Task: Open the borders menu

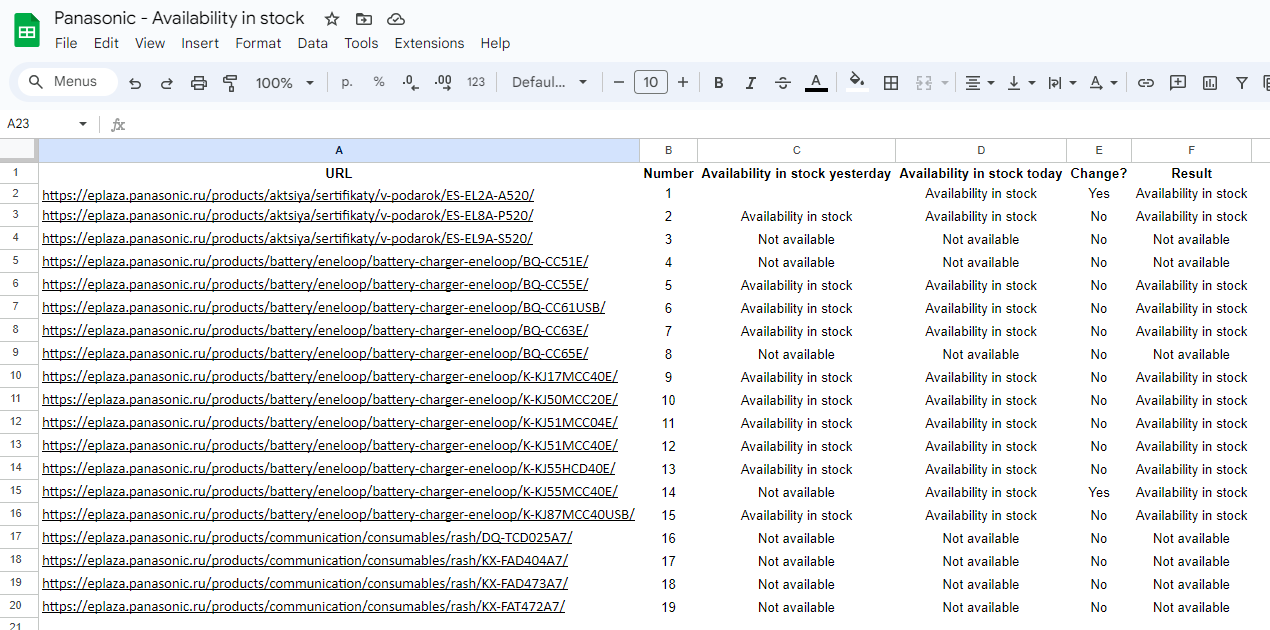Action: point(891,83)
